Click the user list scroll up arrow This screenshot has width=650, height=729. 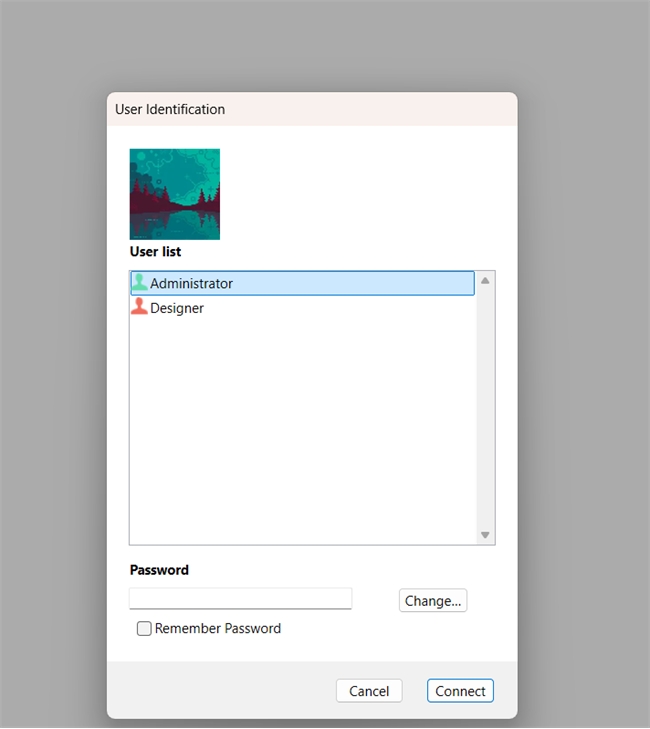point(485,280)
